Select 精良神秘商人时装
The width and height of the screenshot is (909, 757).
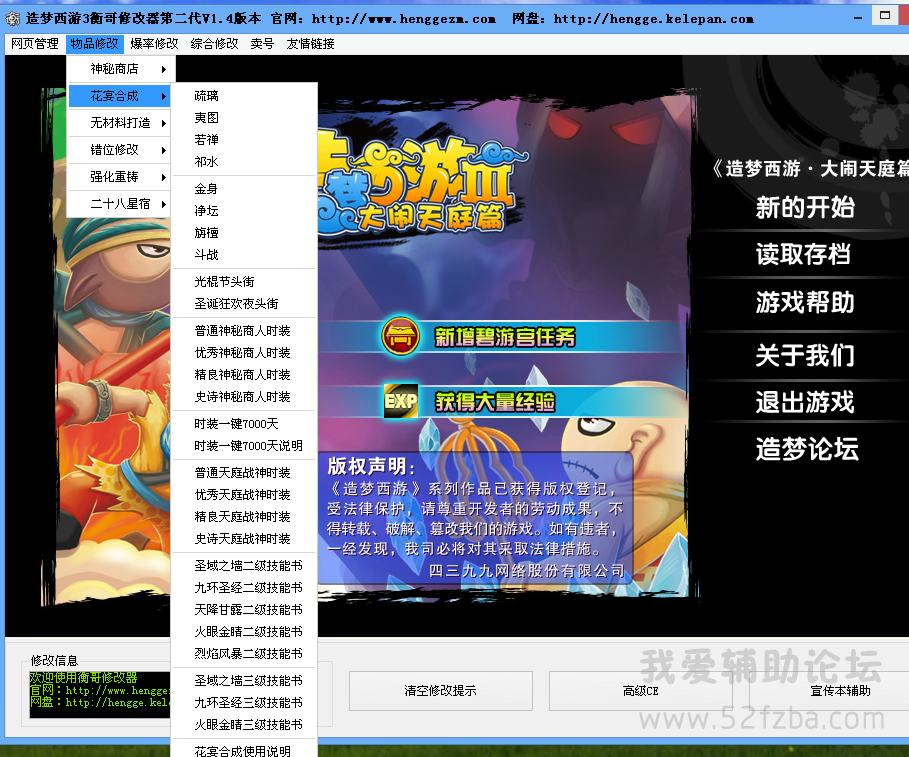[244, 375]
